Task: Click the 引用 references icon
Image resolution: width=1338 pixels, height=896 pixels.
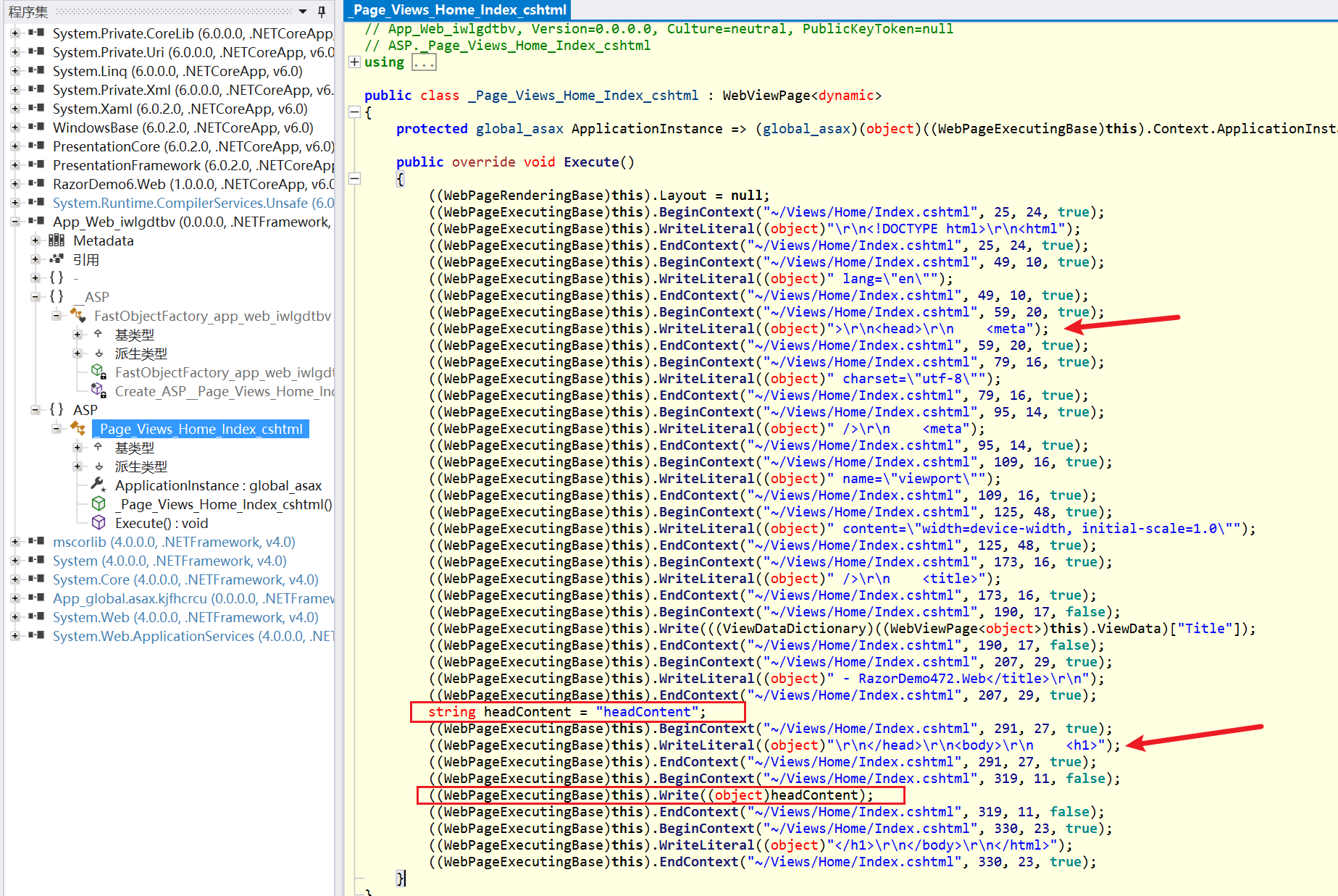Action: tap(57, 259)
